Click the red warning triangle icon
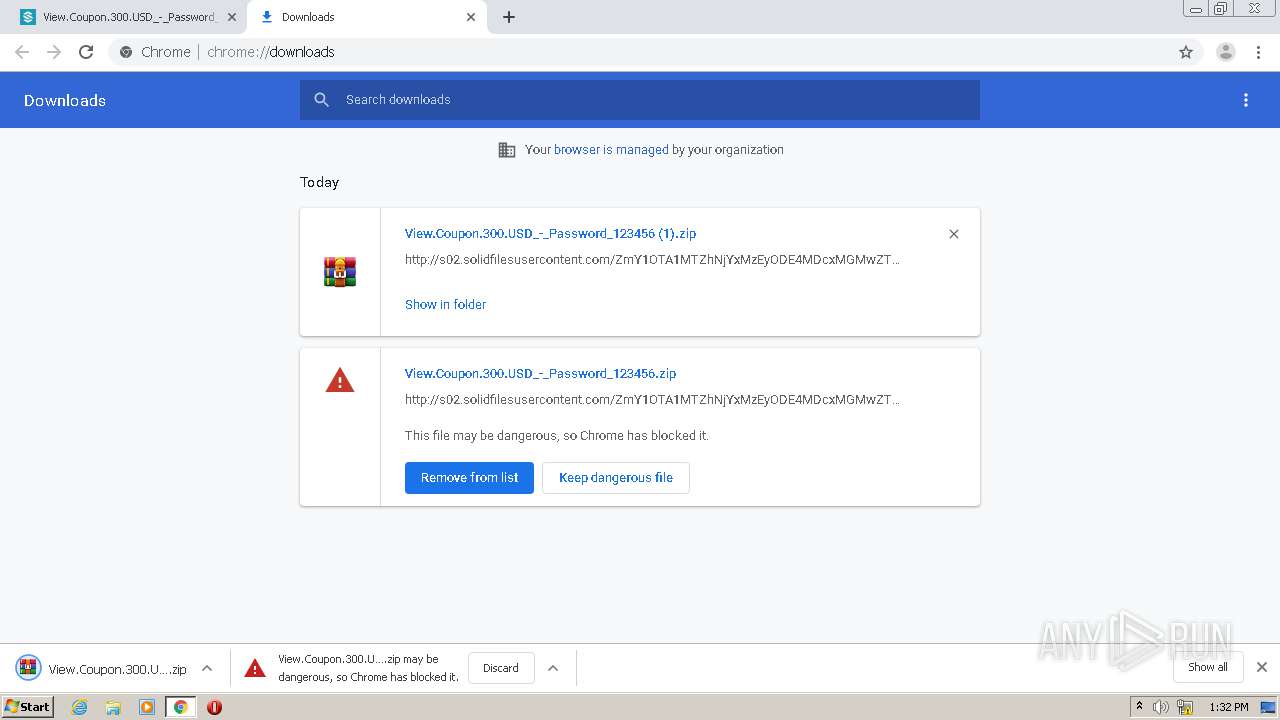The width and height of the screenshot is (1280, 720). (x=340, y=381)
